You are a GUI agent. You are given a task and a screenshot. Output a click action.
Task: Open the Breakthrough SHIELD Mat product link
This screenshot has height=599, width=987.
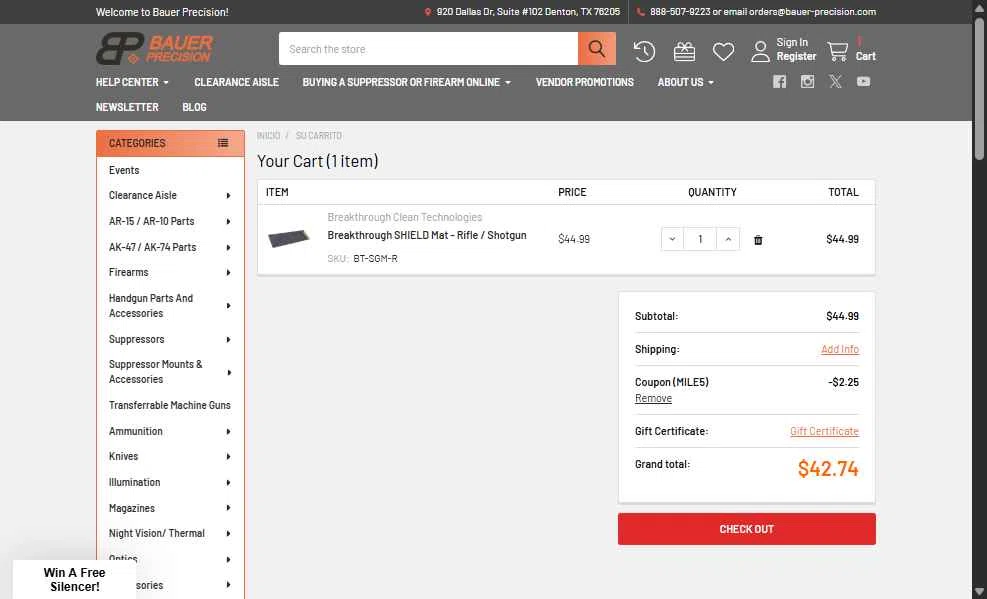click(x=427, y=235)
